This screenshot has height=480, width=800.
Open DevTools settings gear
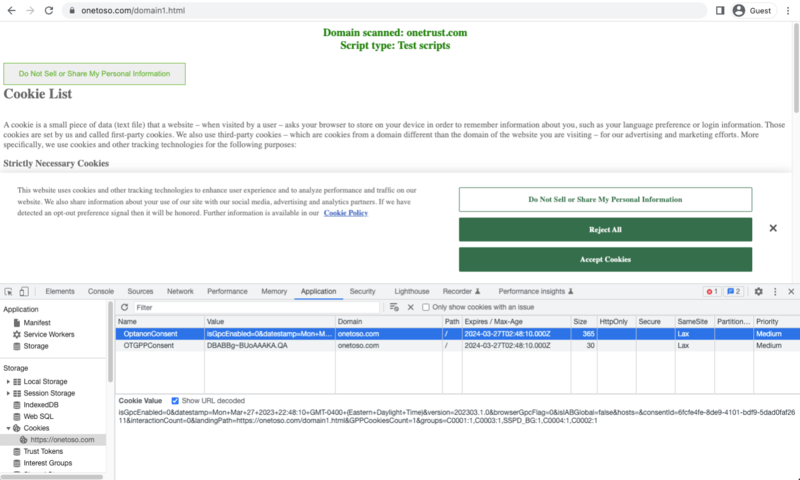[x=758, y=291]
